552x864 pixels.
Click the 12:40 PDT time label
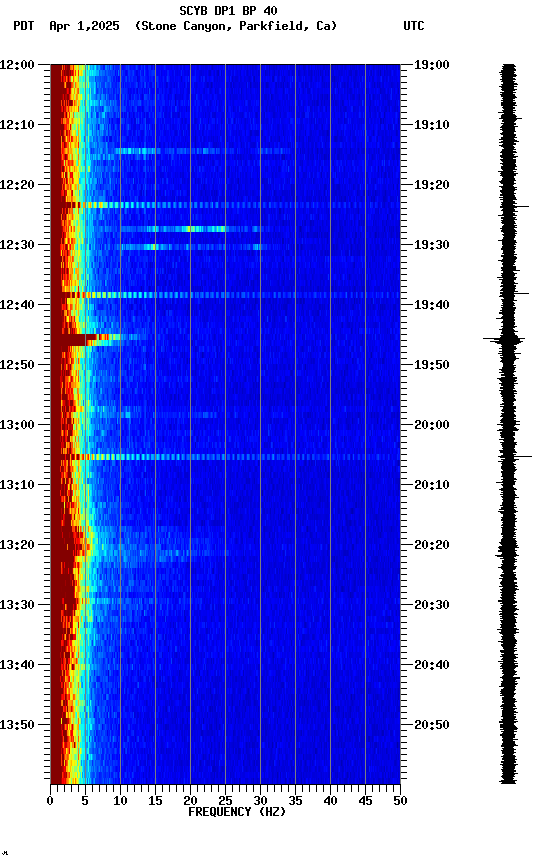click(x=17, y=305)
